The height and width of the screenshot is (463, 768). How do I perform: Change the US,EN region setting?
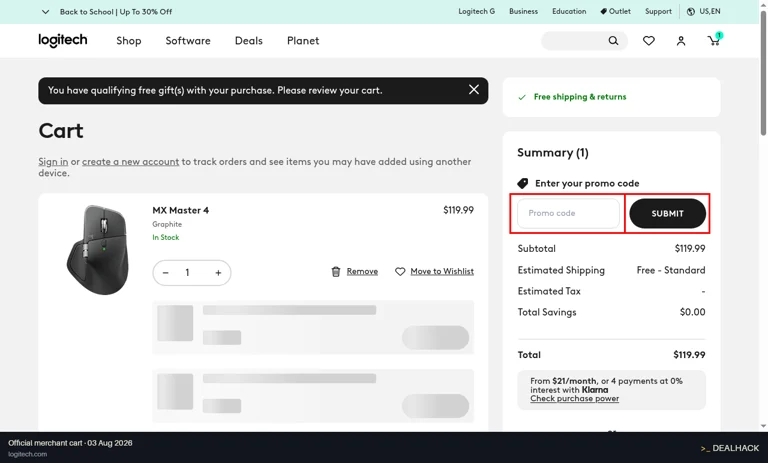[x=710, y=11]
